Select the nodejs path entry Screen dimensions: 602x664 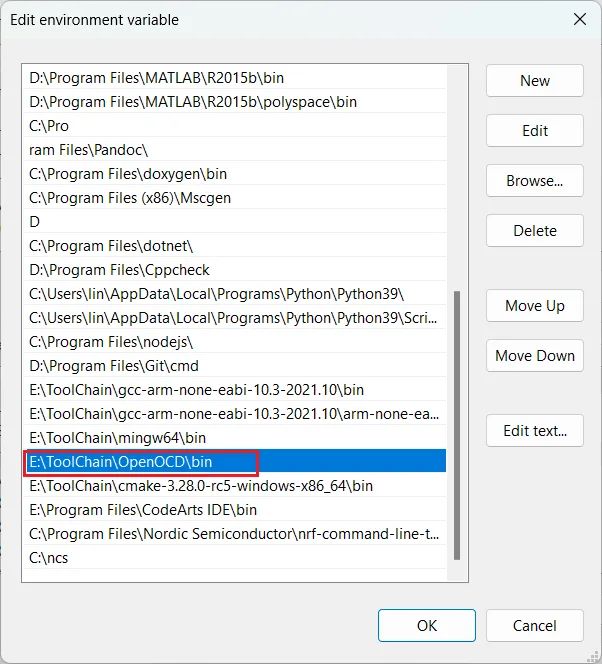(x=112, y=342)
